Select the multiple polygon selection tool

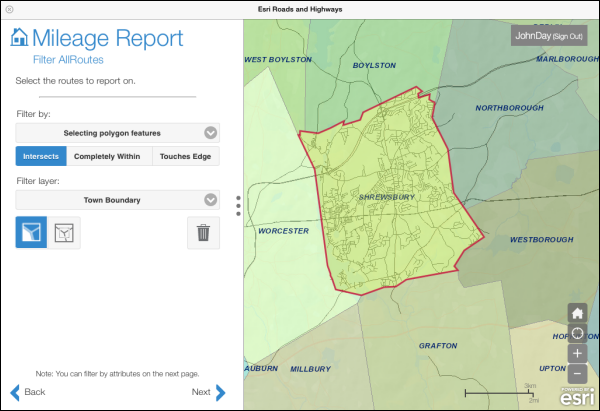coord(65,232)
